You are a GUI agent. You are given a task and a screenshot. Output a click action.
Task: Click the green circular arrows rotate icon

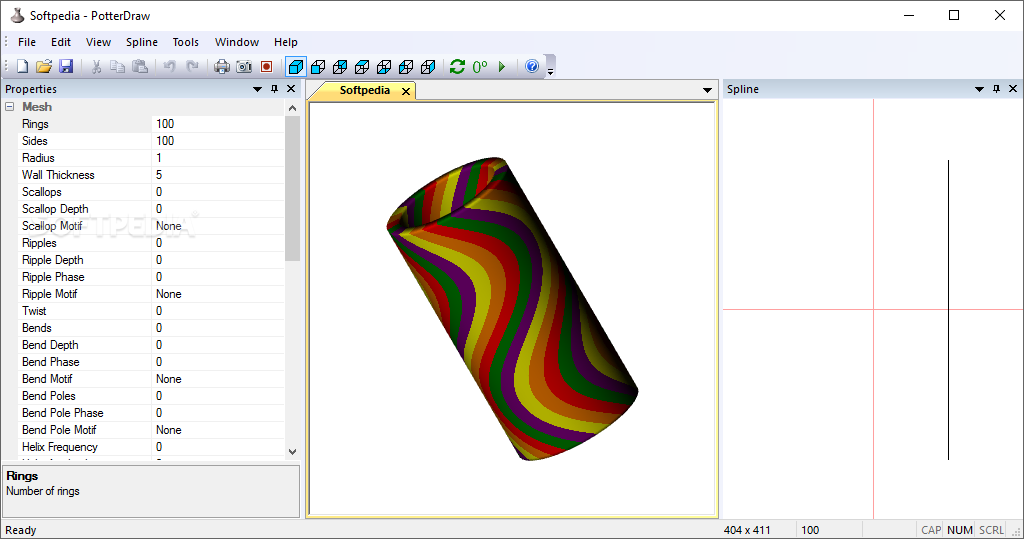point(457,67)
